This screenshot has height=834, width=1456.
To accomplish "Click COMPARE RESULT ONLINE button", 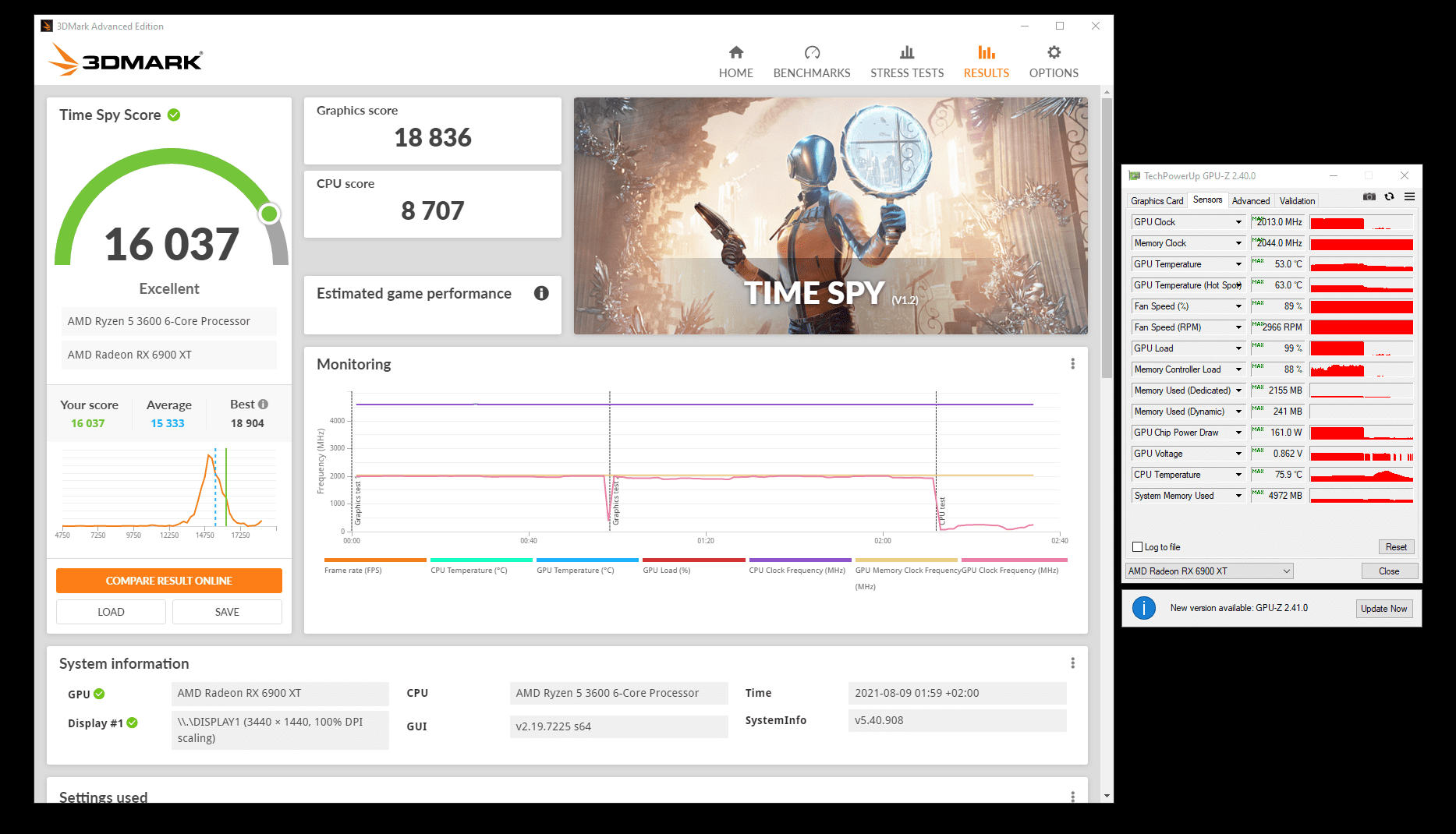I will (169, 581).
